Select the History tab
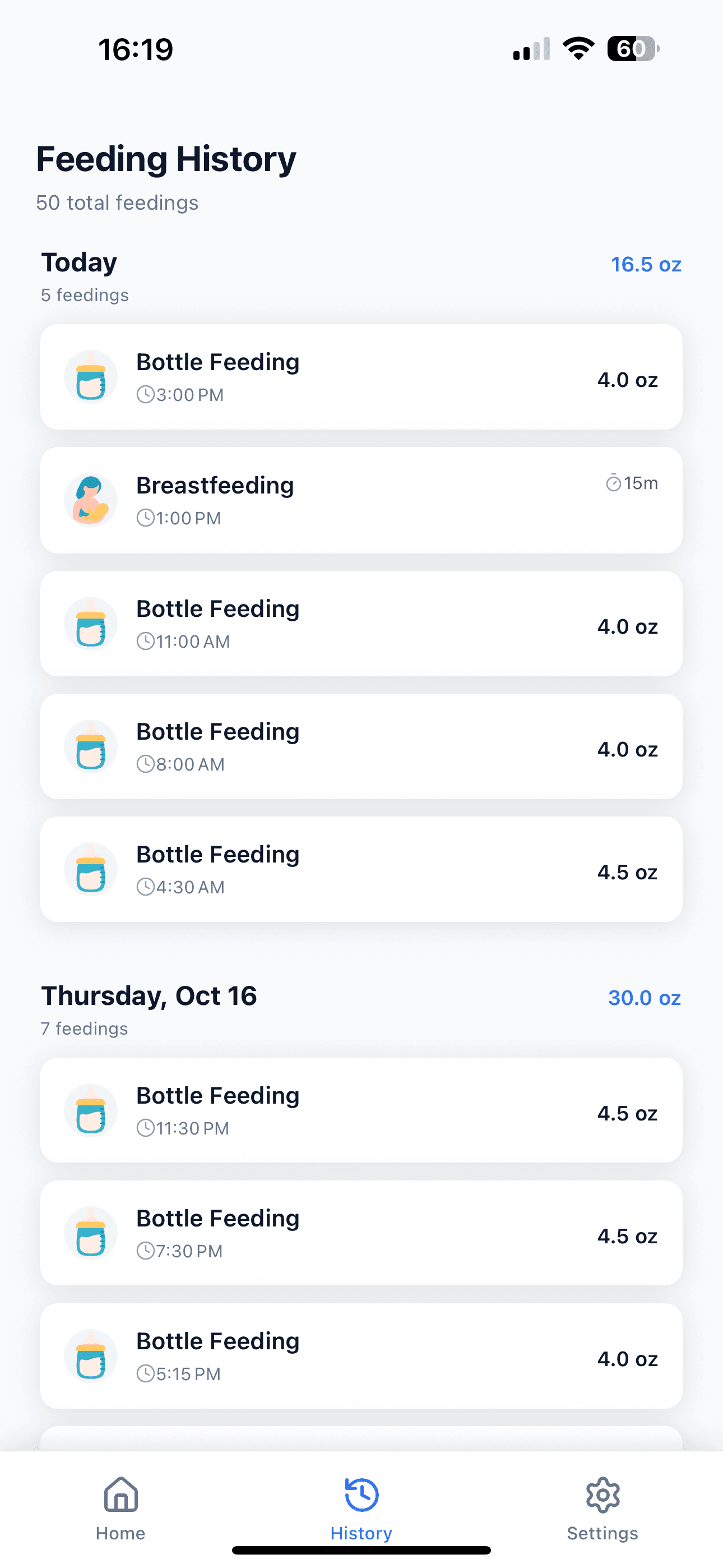 click(361, 1507)
